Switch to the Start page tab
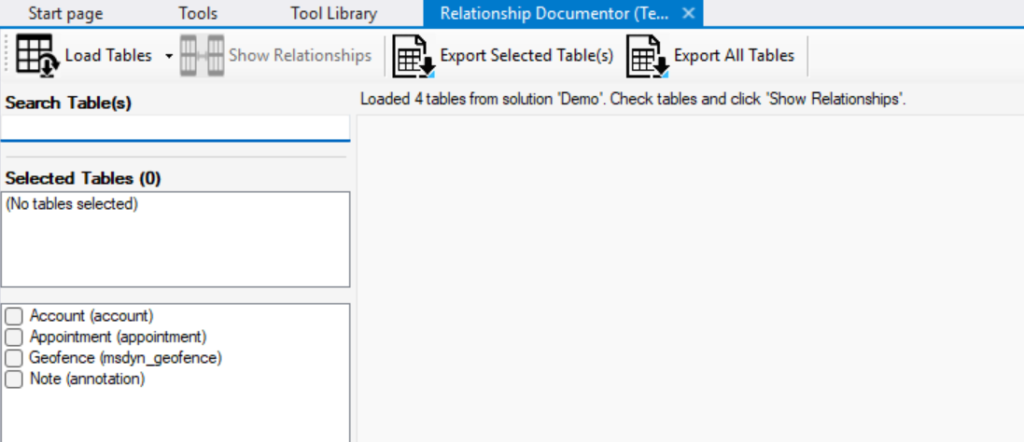 tap(65, 13)
